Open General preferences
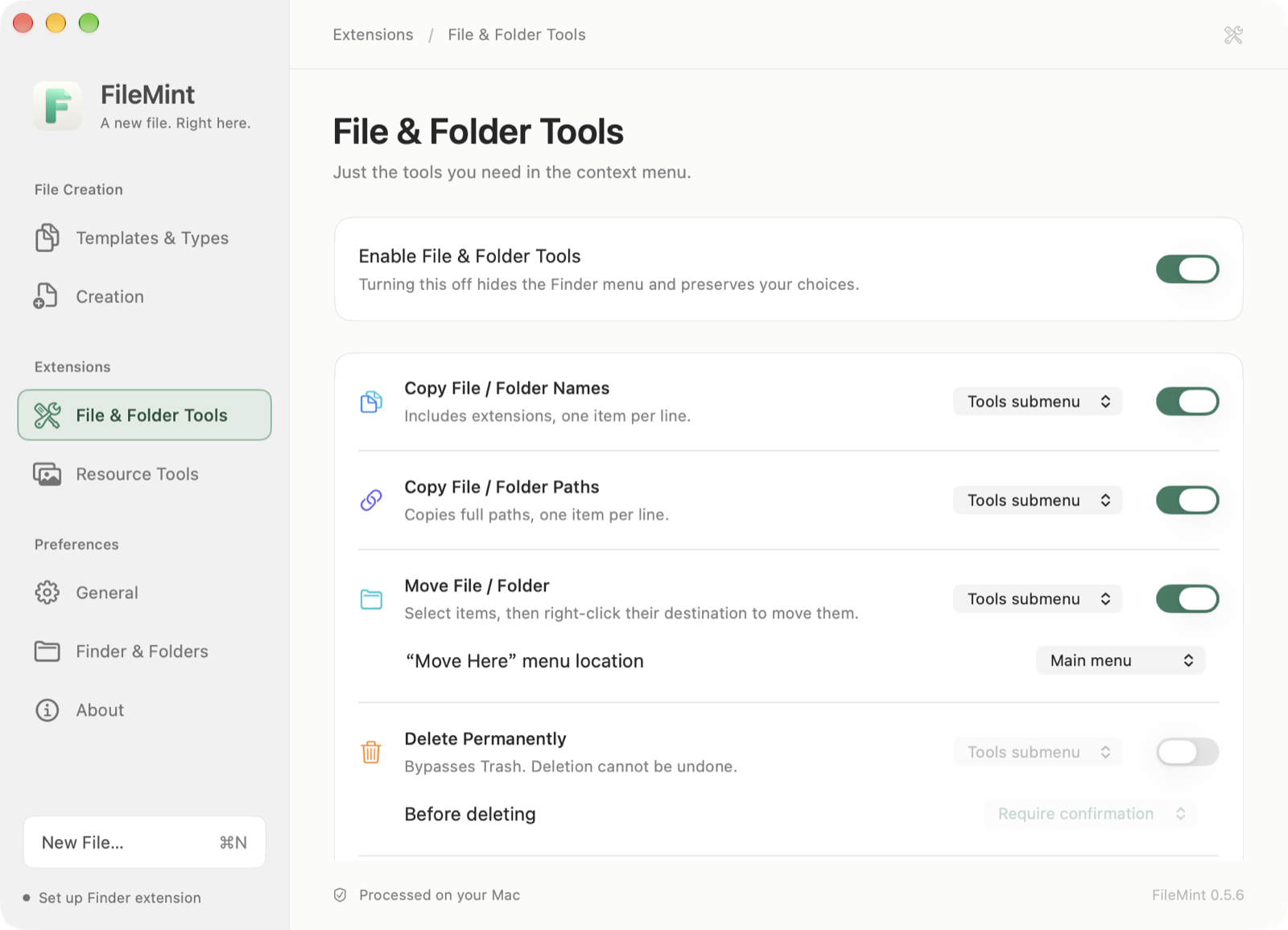The width and height of the screenshot is (1288, 930). point(144,593)
